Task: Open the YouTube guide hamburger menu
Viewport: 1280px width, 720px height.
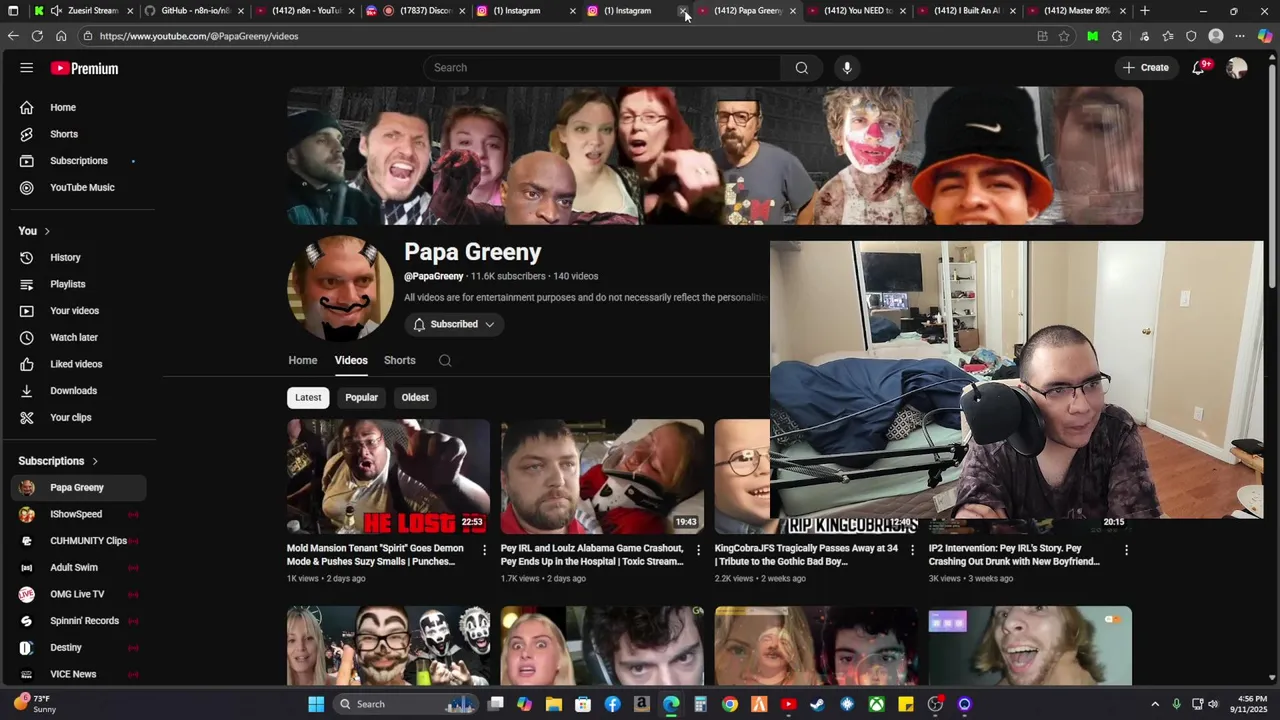Action: [27, 68]
